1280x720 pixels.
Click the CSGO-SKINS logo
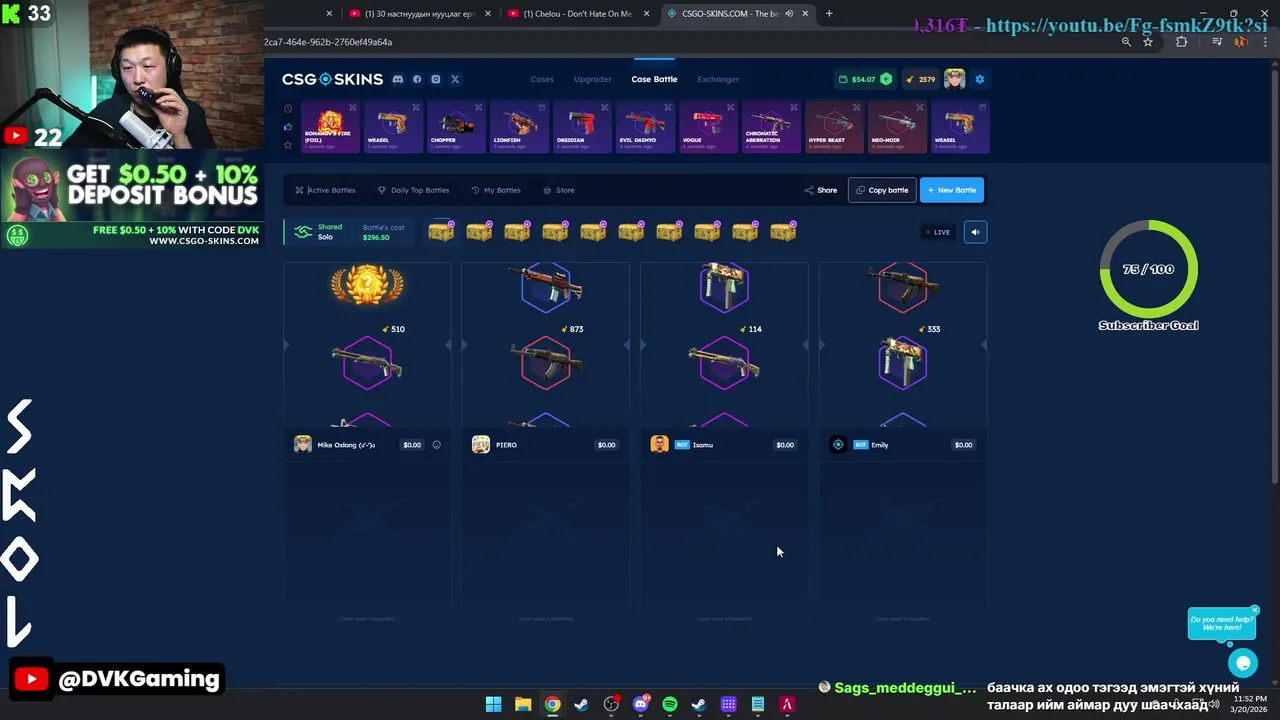tap(332, 79)
